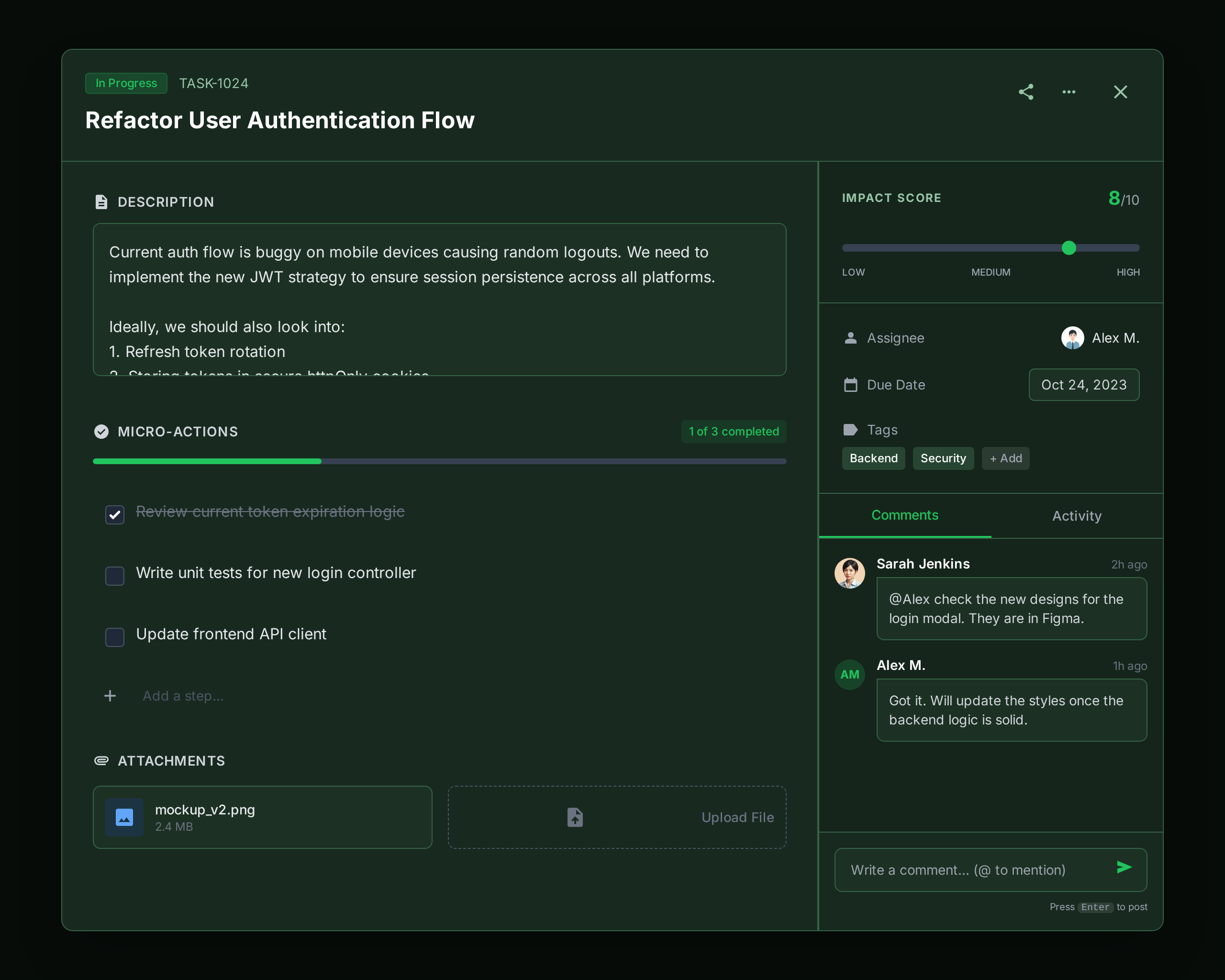The height and width of the screenshot is (980, 1225).
Task: Click the HIGH label under the slider
Action: point(1128,272)
